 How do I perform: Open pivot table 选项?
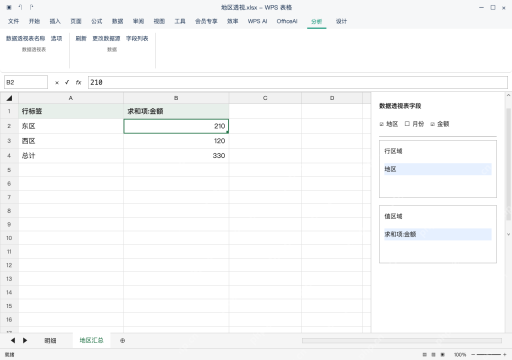56,39
